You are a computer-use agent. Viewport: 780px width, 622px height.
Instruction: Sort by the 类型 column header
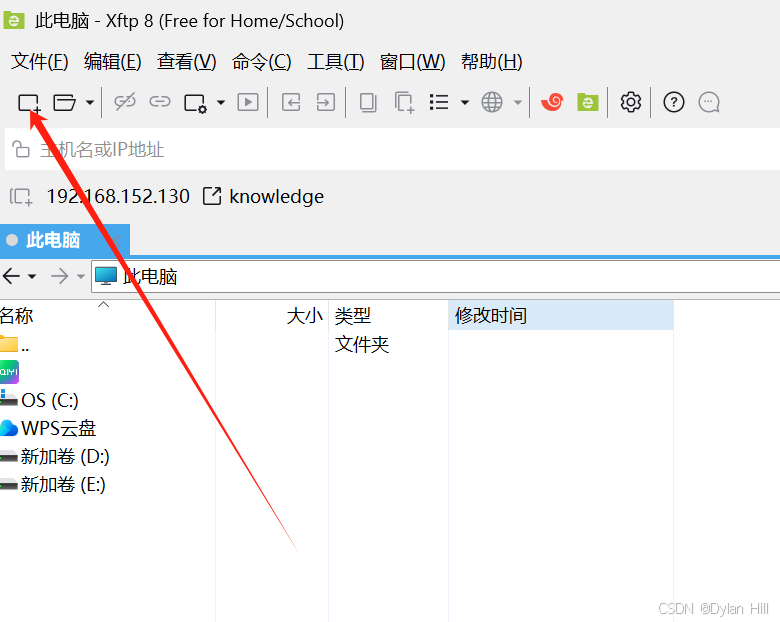pos(389,315)
